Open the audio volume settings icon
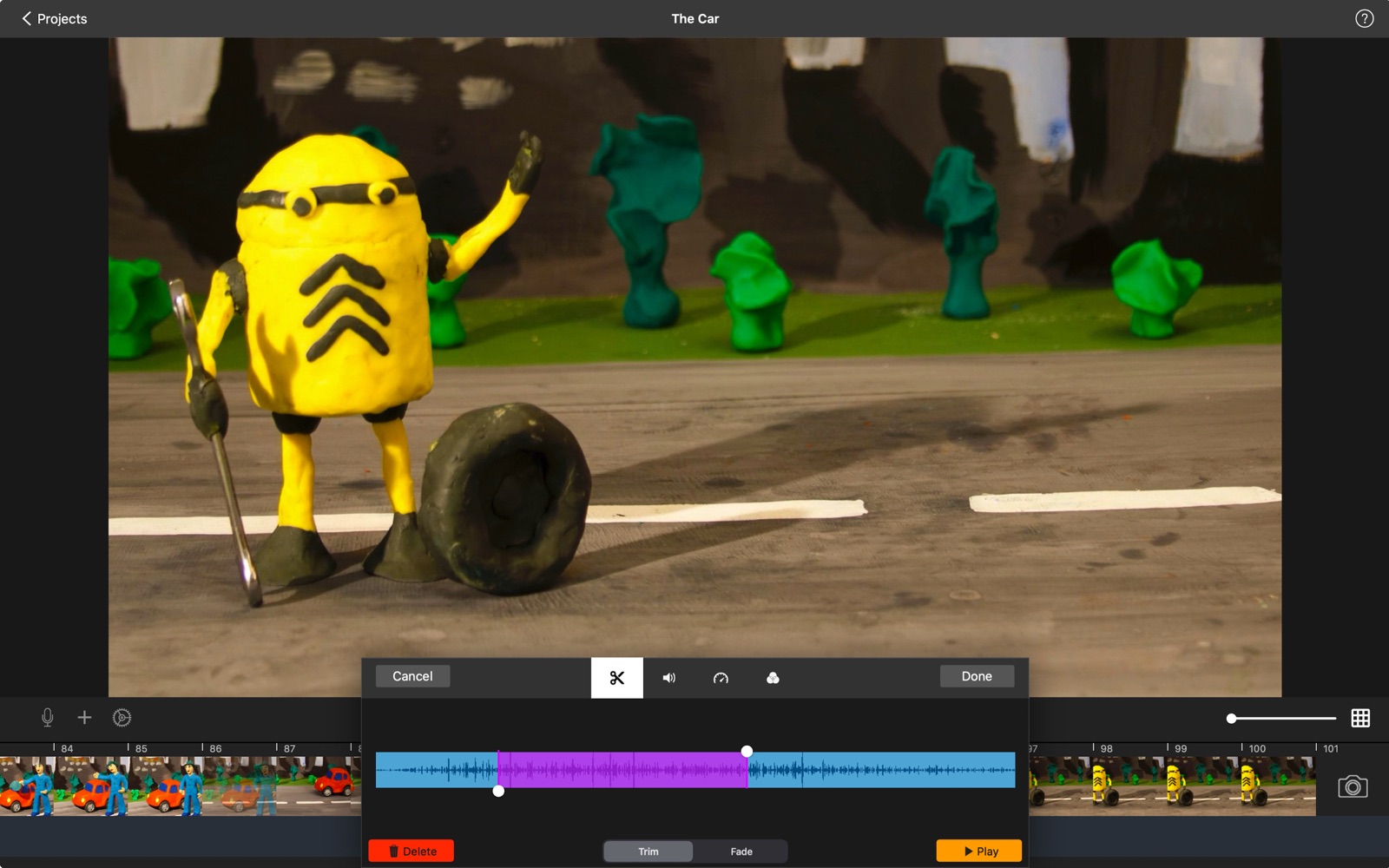The width and height of the screenshot is (1389, 868). tap(668, 678)
